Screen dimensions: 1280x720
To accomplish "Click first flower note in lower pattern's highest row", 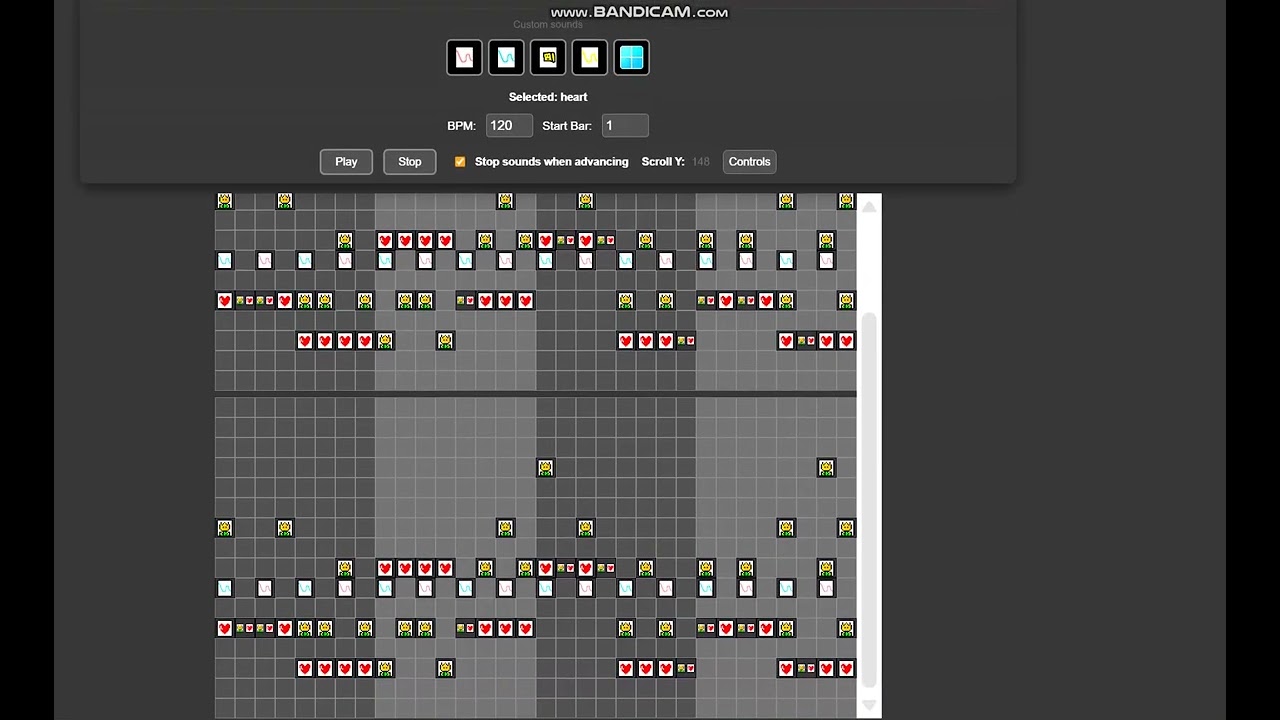I will 545,467.
